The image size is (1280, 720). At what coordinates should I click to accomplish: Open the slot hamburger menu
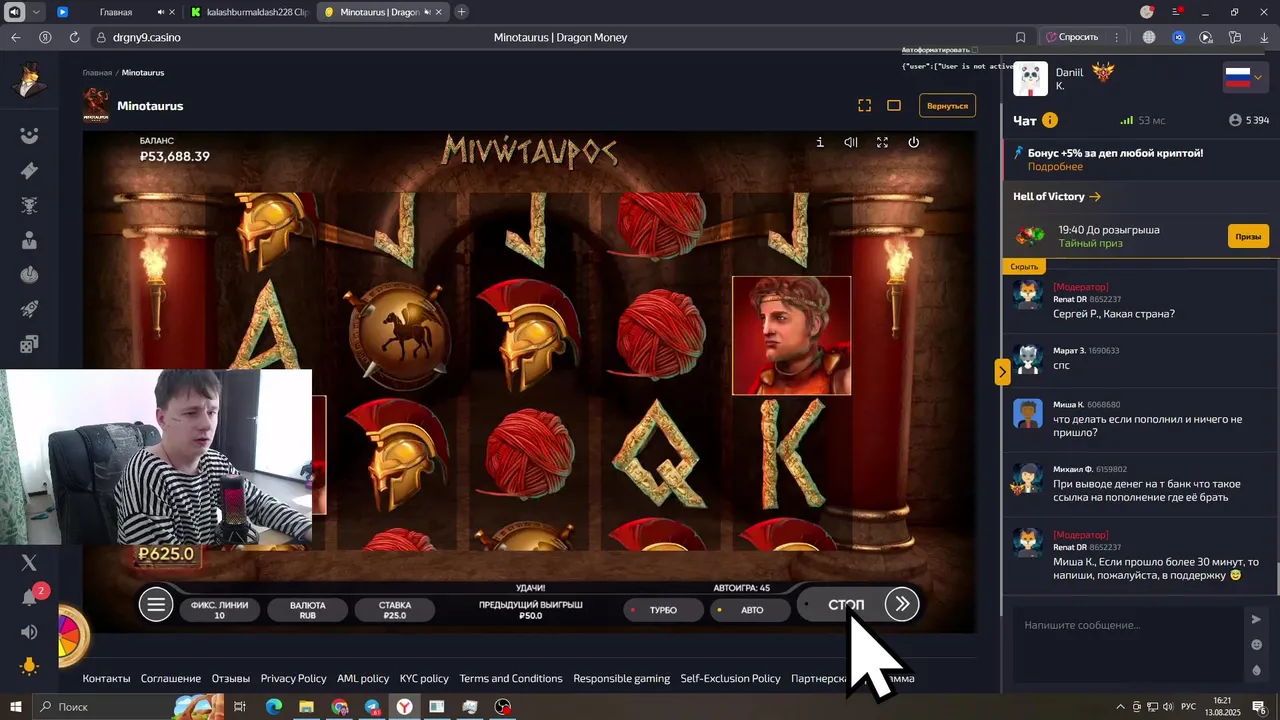point(156,603)
